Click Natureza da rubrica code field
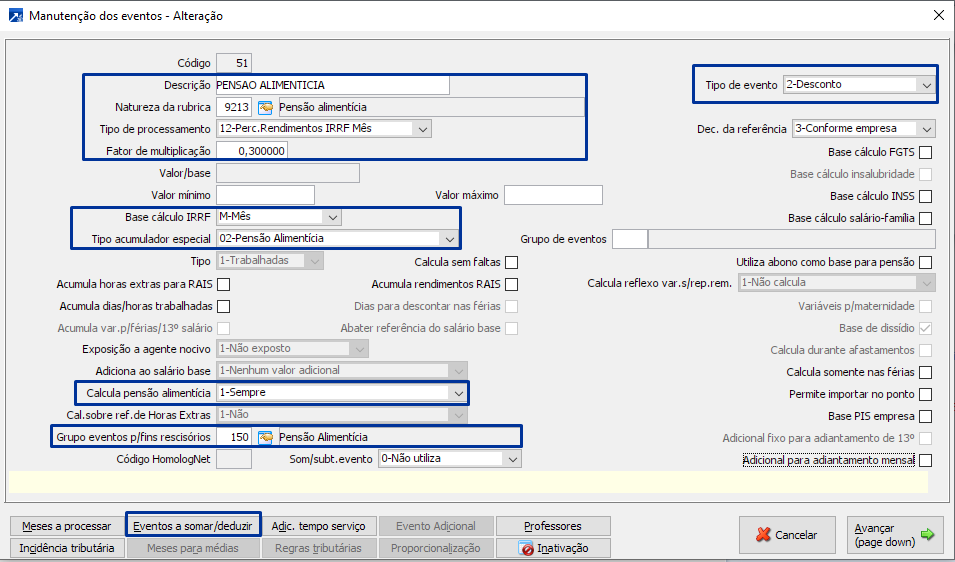The height and width of the screenshot is (562, 955). (x=234, y=107)
